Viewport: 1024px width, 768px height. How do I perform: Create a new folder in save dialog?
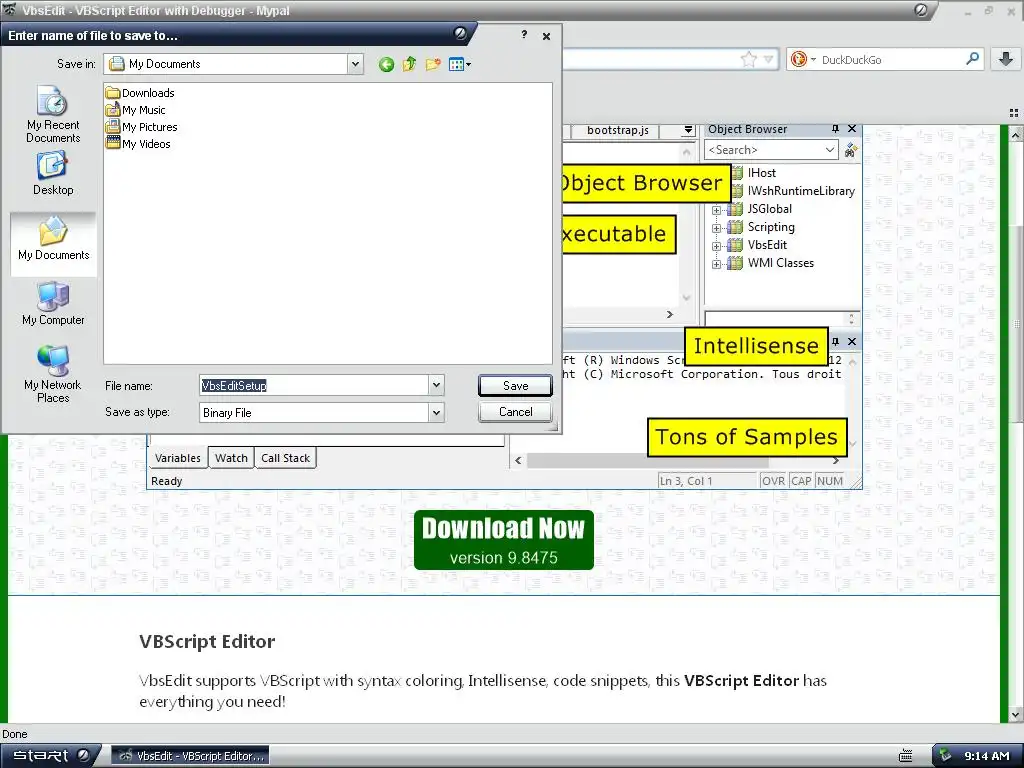[x=432, y=64]
